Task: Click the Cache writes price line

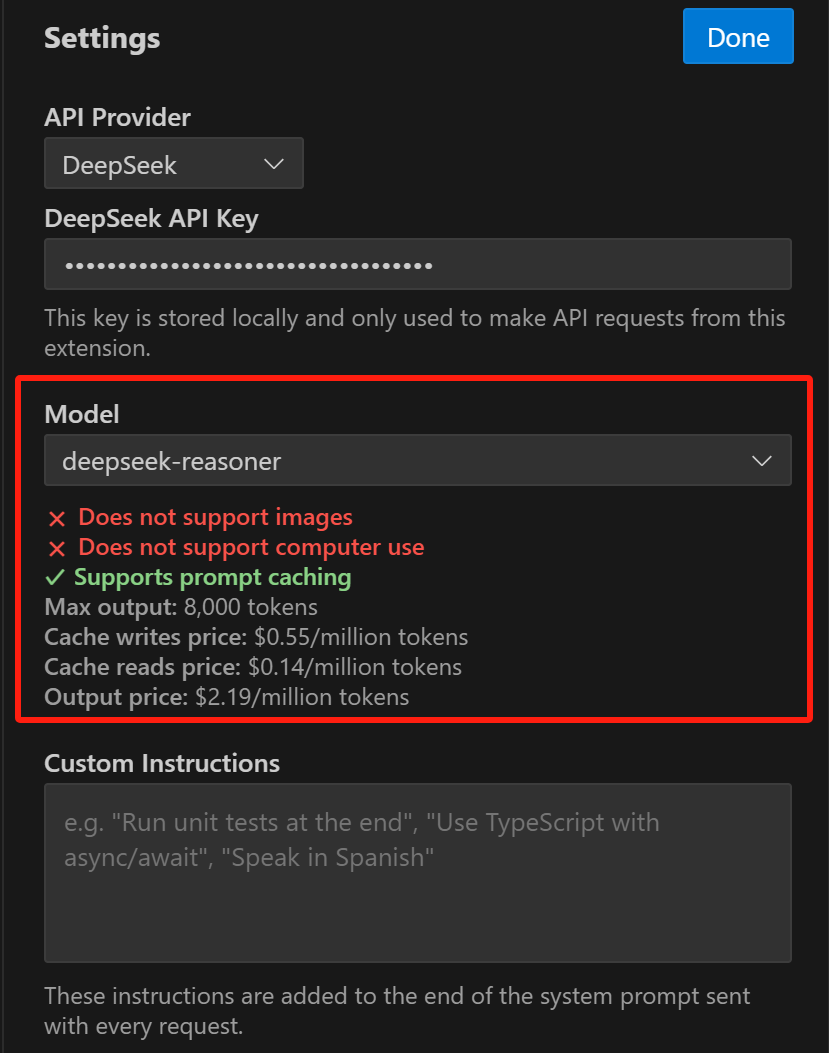Action: coord(256,637)
